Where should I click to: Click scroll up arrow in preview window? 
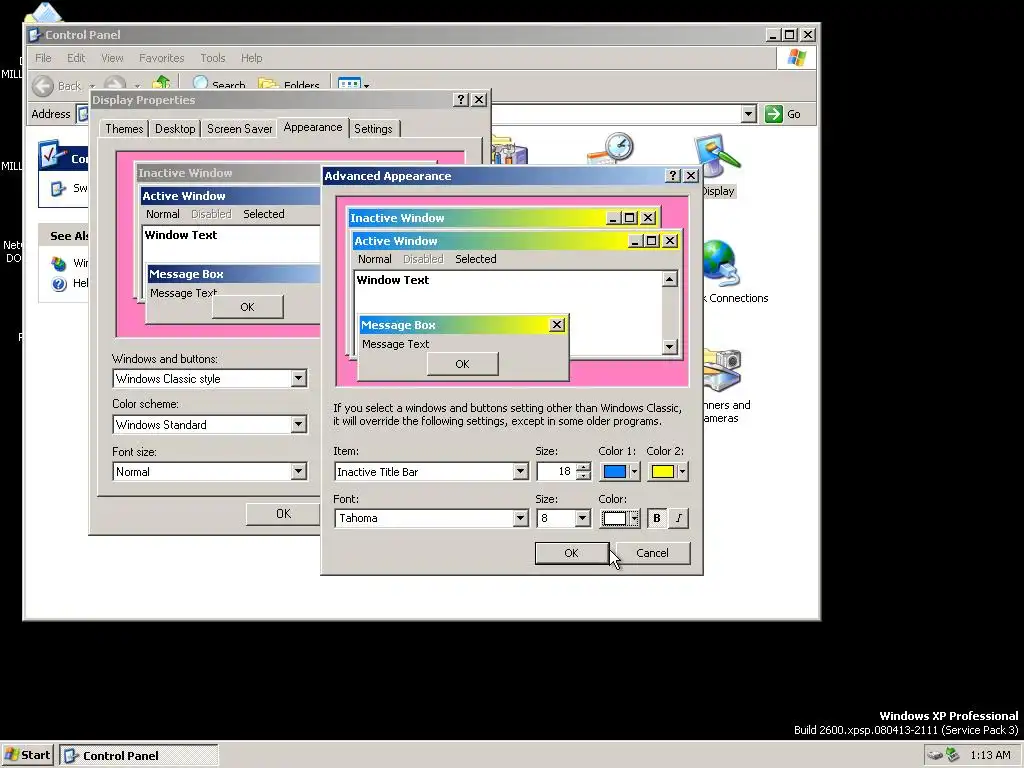(669, 280)
